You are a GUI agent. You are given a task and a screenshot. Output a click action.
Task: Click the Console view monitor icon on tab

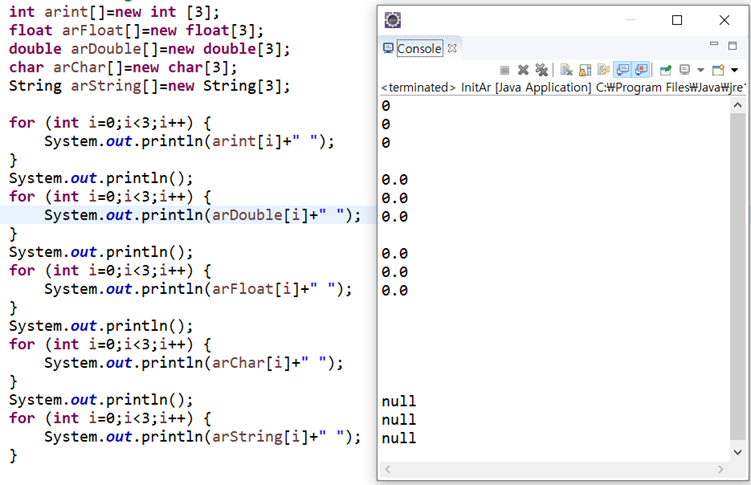[x=388, y=48]
